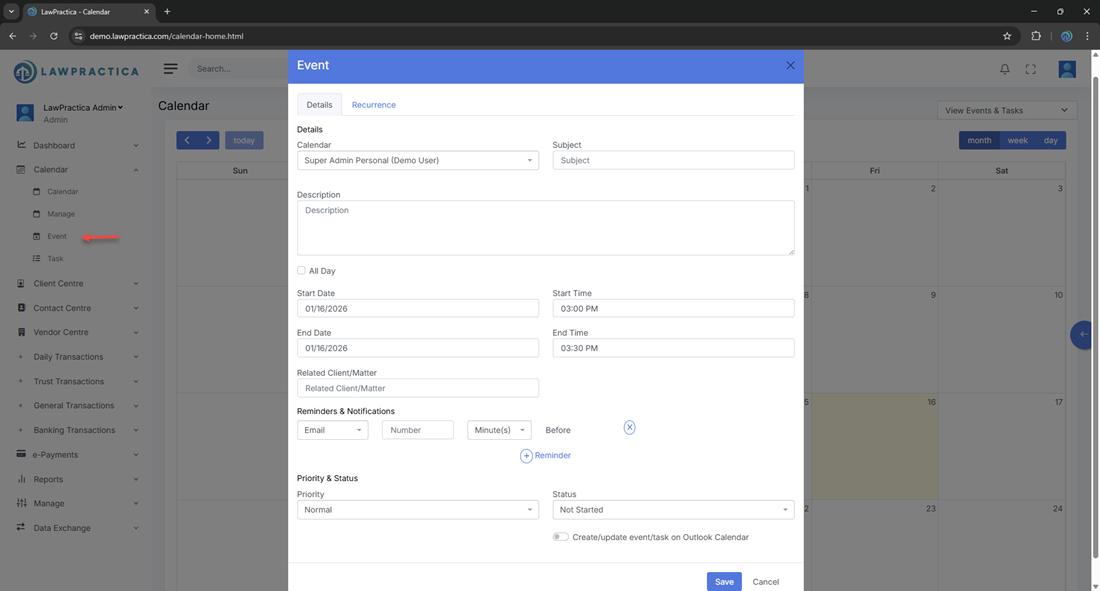
Task: Remove reminder with circled X icon
Action: pos(629,428)
